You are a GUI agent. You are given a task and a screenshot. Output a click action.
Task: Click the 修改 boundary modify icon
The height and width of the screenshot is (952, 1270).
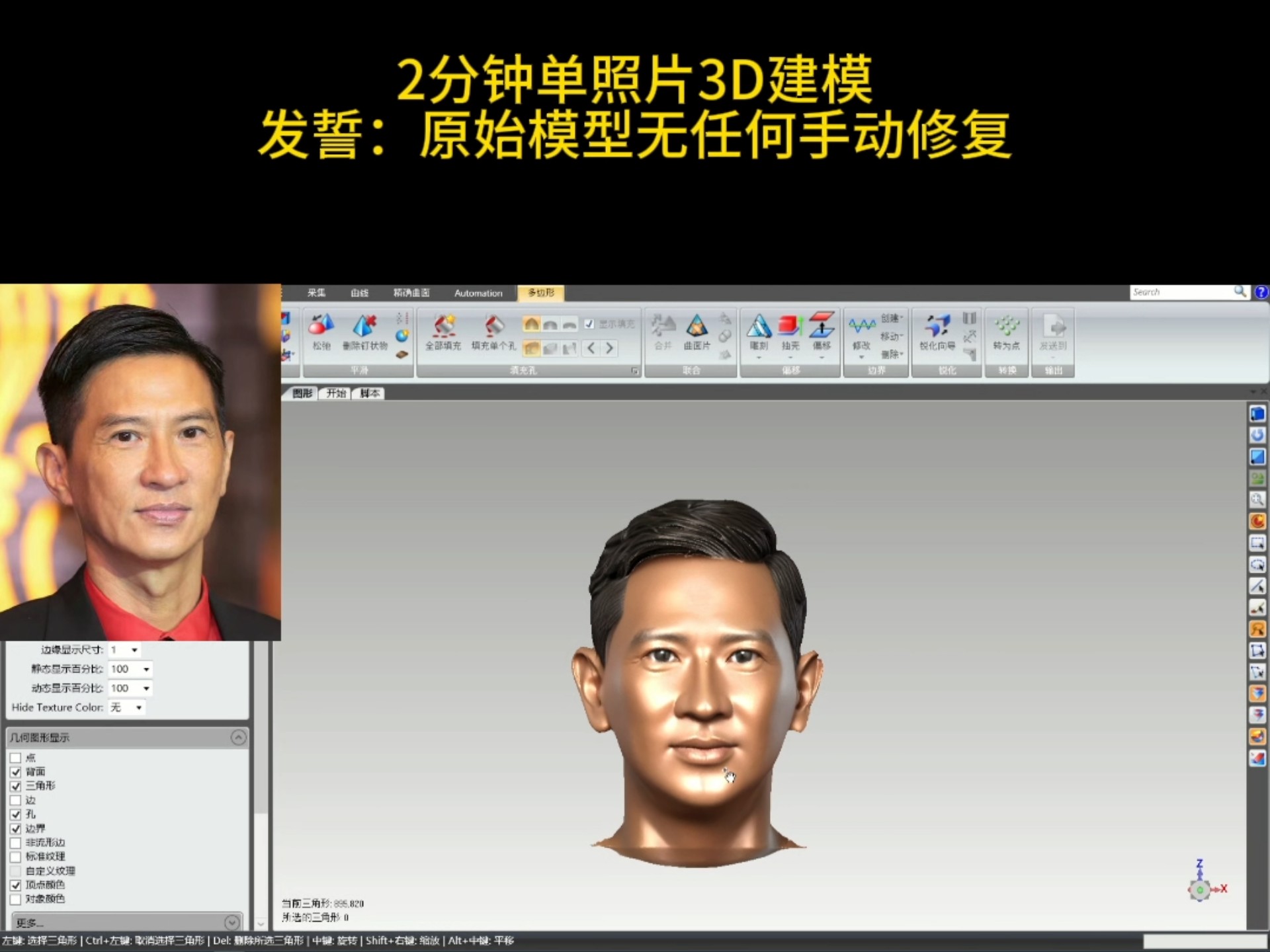click(x=861, y=325)
